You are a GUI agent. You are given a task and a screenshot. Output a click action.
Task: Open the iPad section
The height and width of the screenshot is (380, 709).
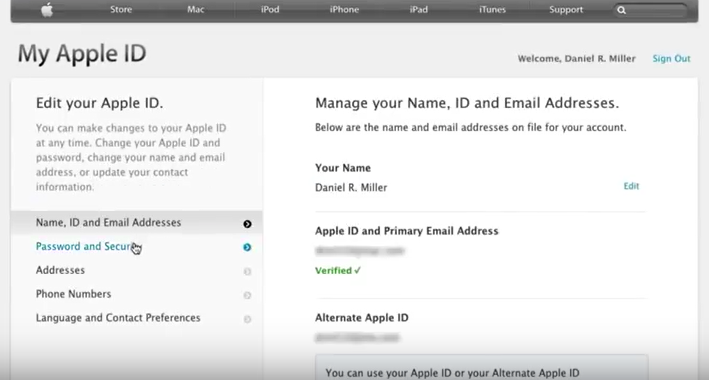point(419,10)
